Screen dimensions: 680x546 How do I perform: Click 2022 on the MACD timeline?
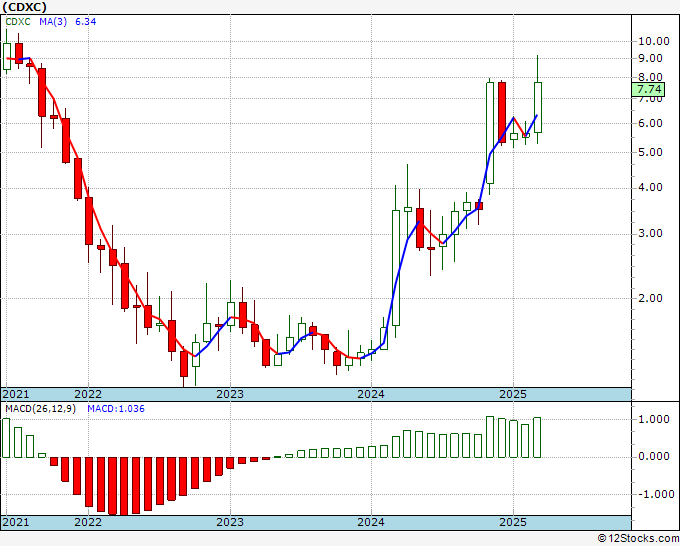pyautogui.click(x=88, y=522)
